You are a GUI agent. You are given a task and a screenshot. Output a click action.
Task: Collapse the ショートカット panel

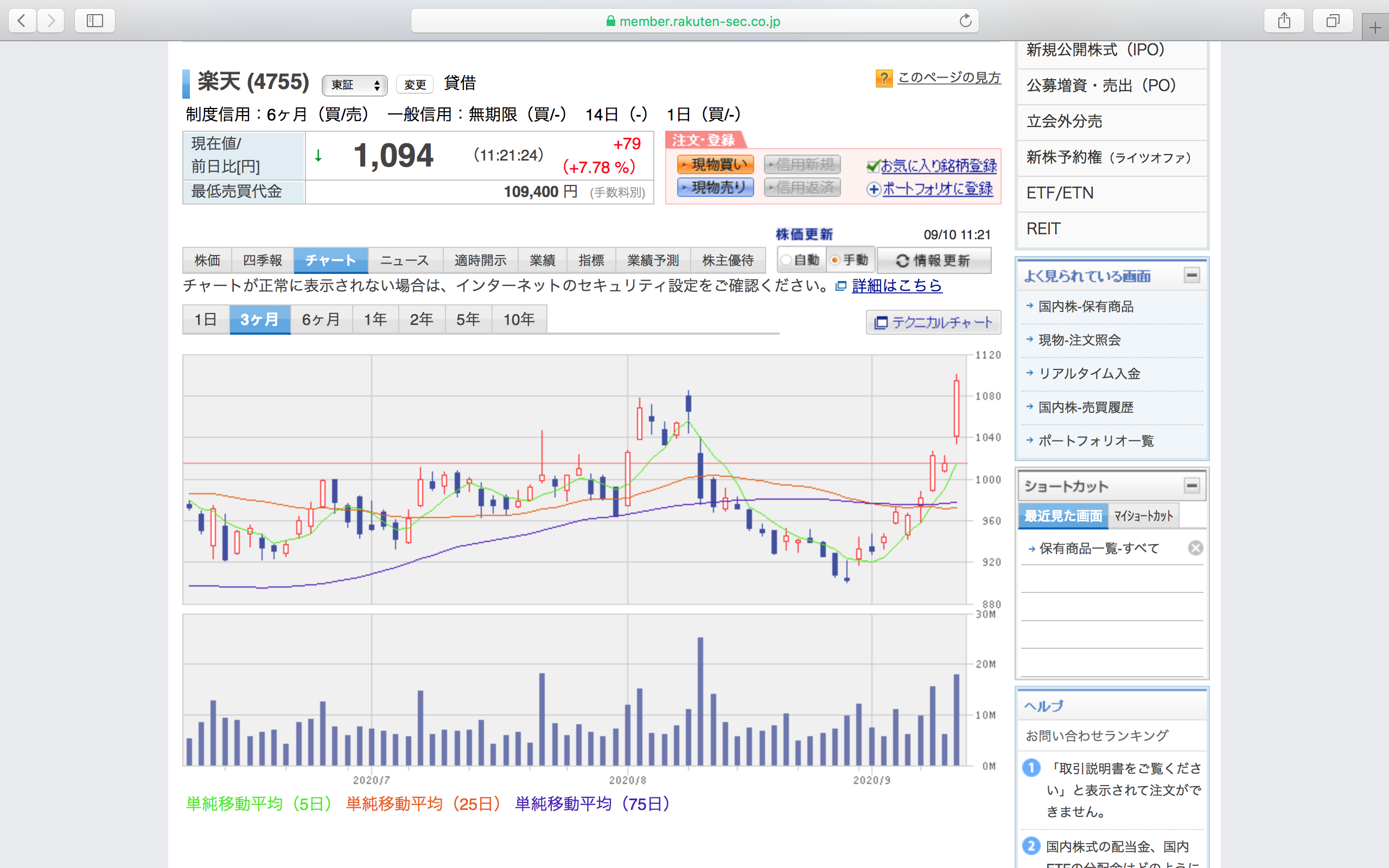pos(1192,486)
